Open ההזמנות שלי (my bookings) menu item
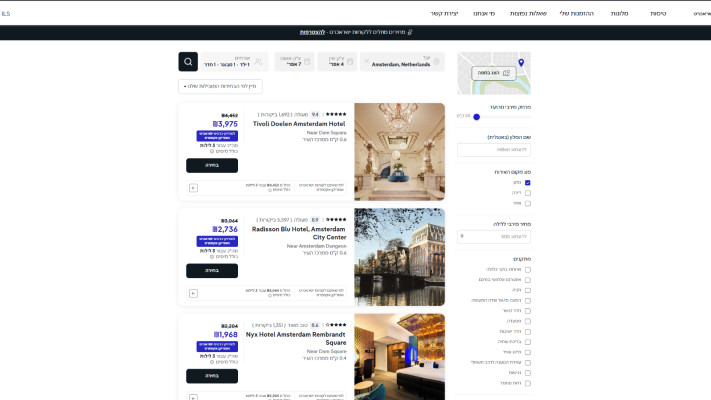 (x=576, y=14)
